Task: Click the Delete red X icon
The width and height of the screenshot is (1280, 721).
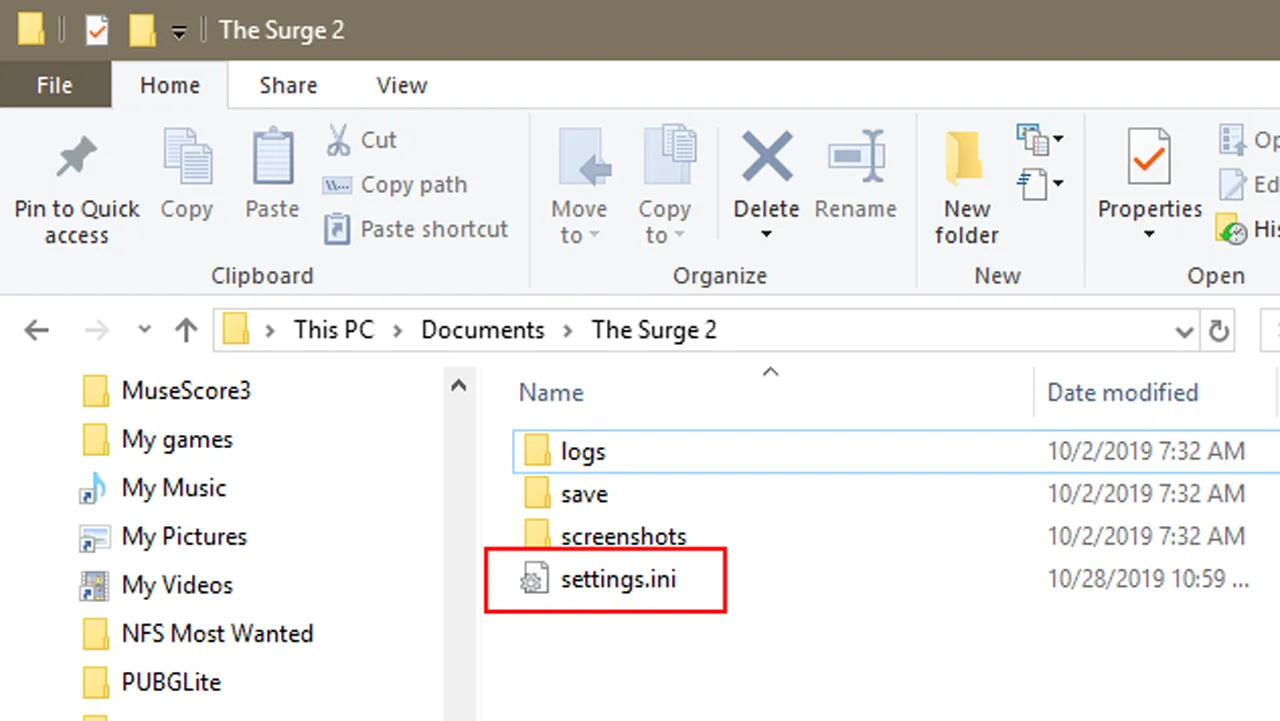Action: (766, 158)
